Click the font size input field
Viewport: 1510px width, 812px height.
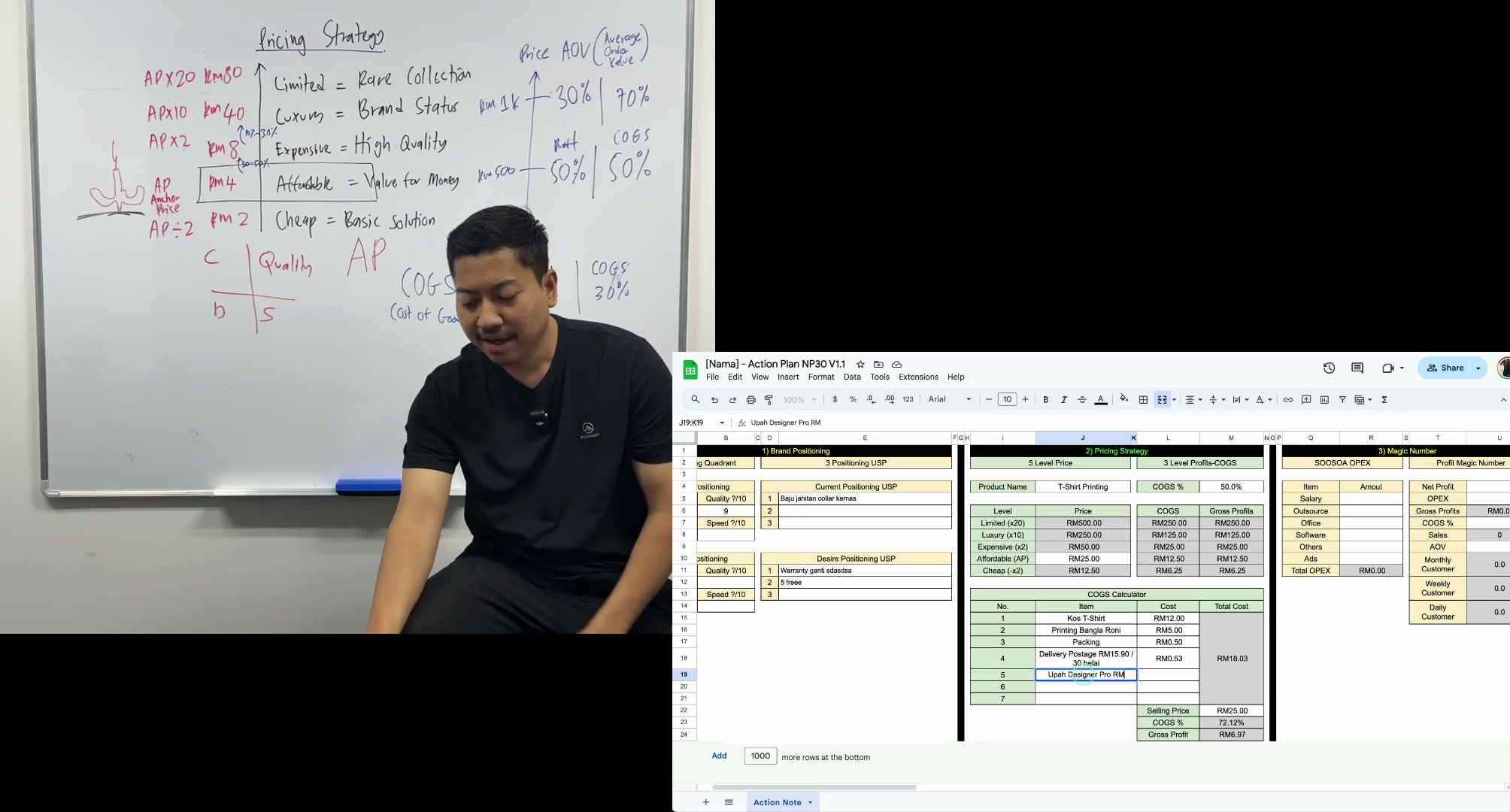tap(1007, 400)
